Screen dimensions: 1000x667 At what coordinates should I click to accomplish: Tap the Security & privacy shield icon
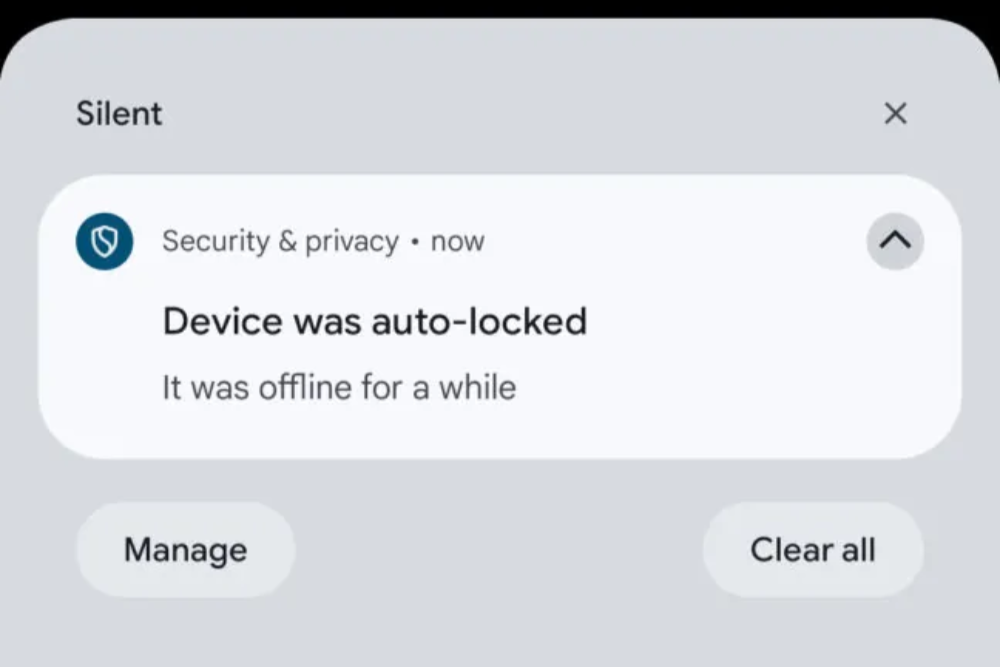[105, 241]
